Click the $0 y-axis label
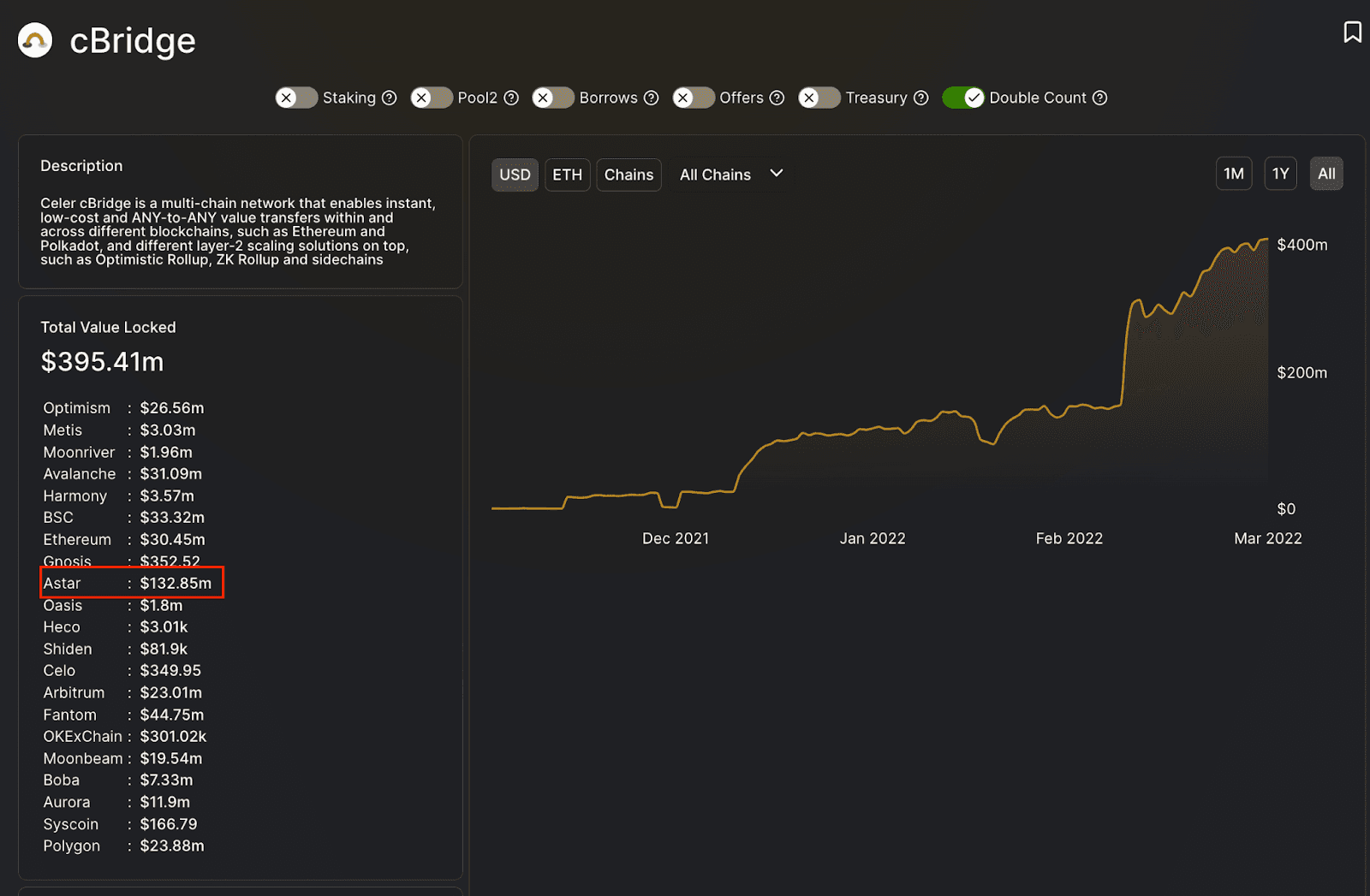The width and height of the screenshot is (1370, 896). [x=1286, y=509]
